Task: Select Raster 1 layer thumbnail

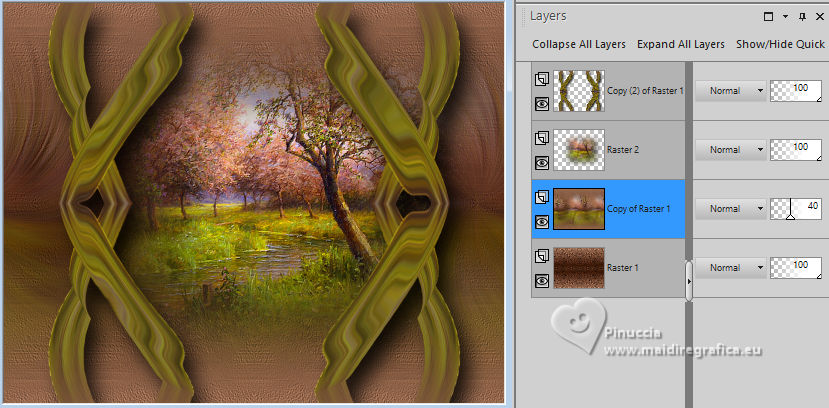Action: point(579,268)
